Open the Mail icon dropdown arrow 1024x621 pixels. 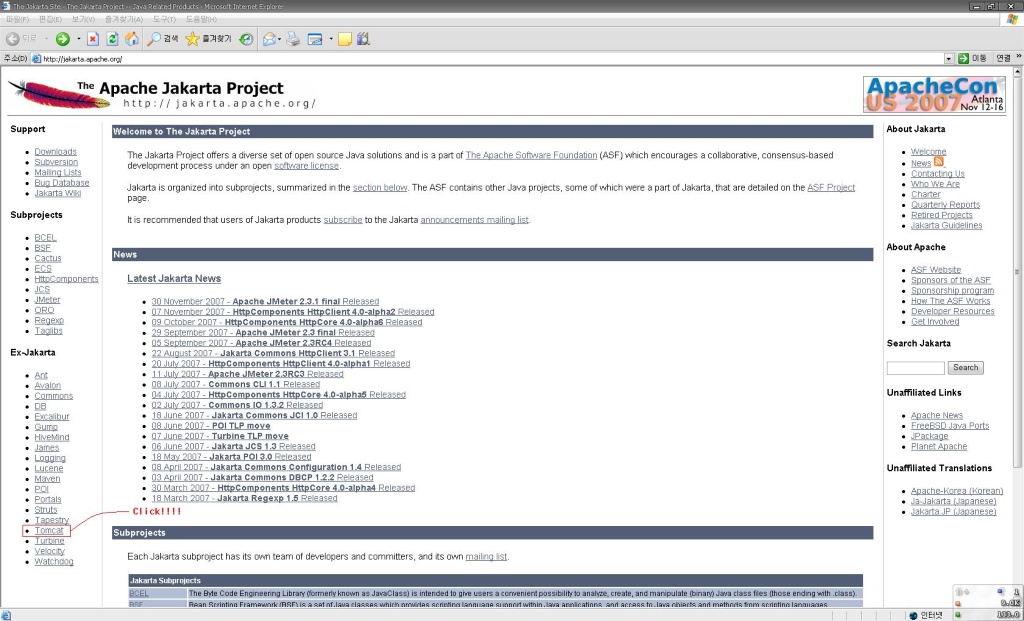(280, 39)
